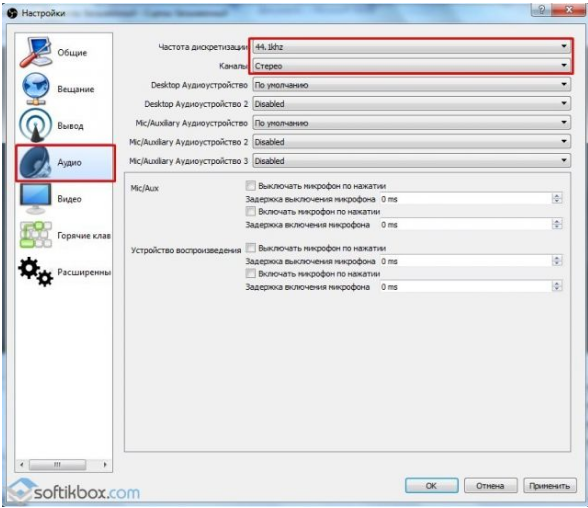588x508 pixels.
Task: Click the sidebar horizontal scrollbar right arrow
Action: (105, 465)
